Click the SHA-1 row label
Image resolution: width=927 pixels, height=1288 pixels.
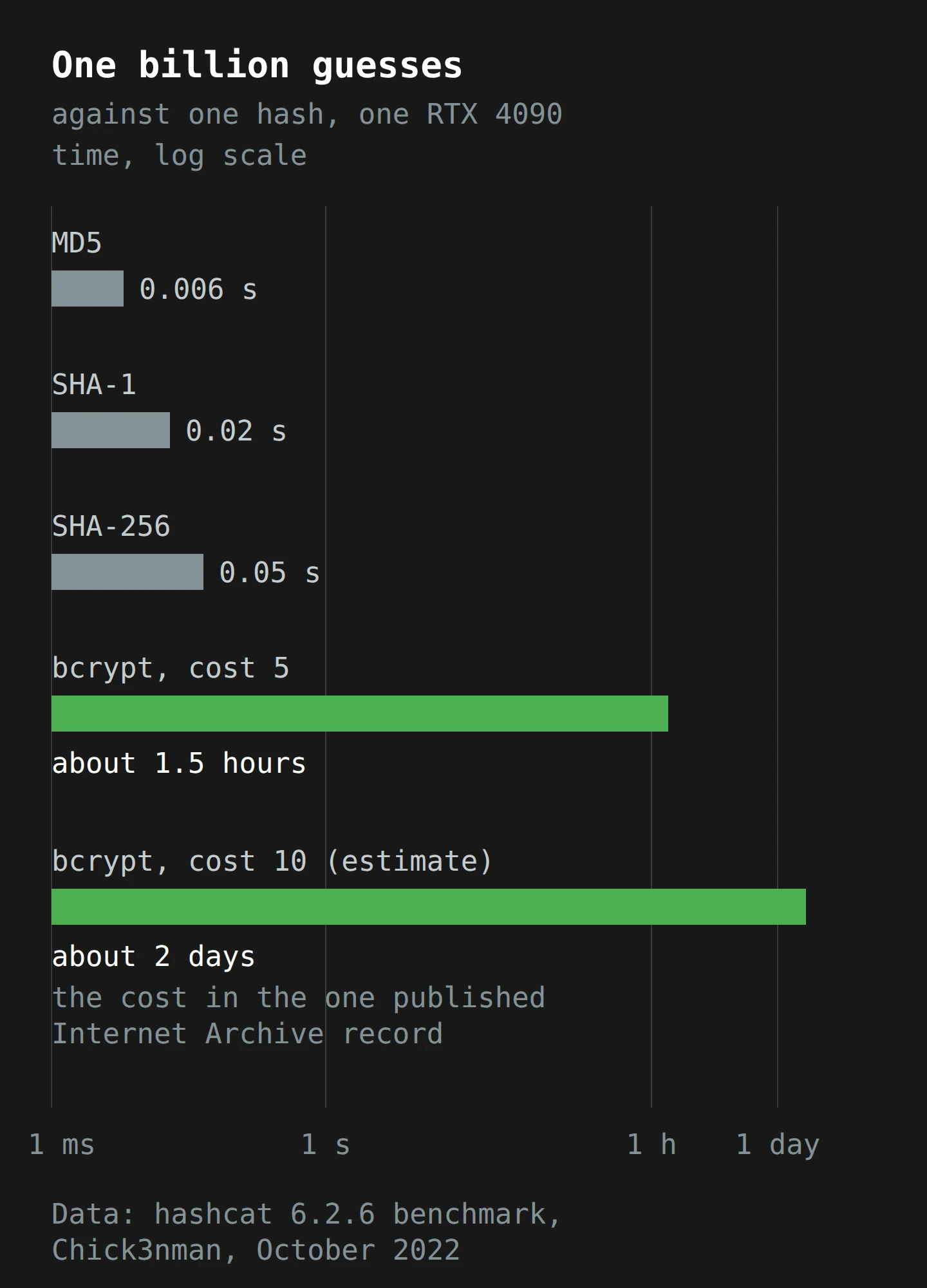[94, 385]
